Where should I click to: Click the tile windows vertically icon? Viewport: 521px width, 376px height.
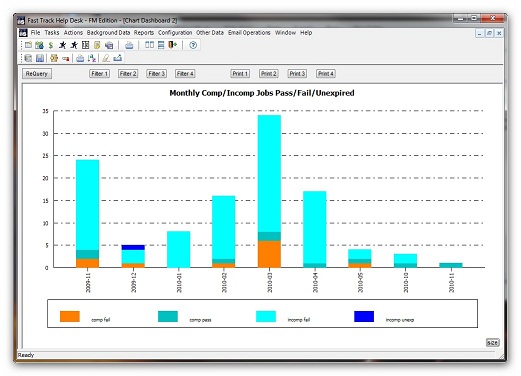(x=149, y=45)
